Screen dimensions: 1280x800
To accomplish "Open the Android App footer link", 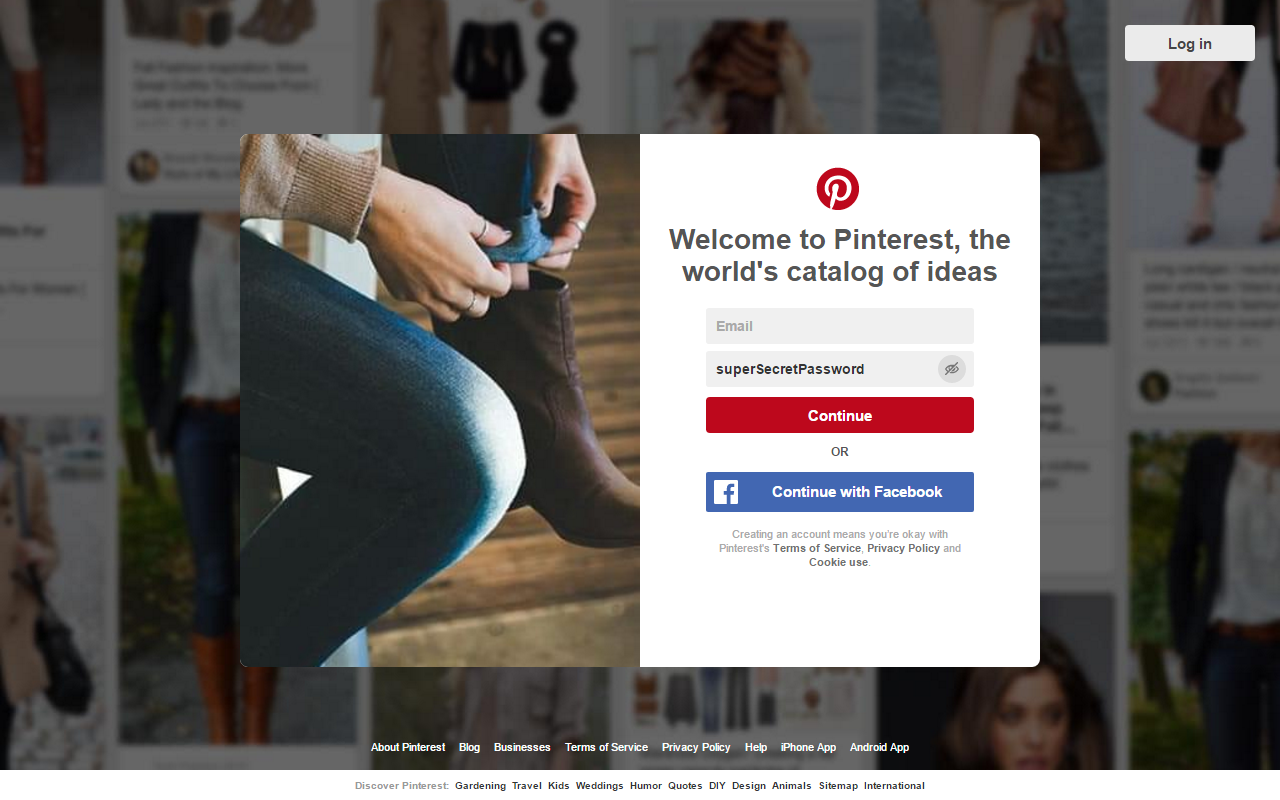I will pyautogui.click(x=879, y=747).
